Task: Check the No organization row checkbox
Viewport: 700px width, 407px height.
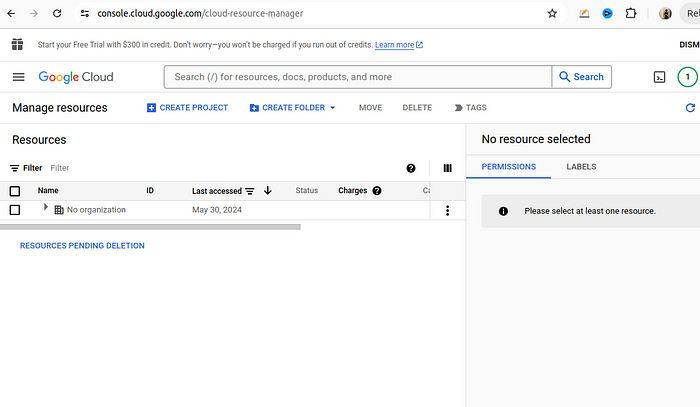Action: tap(15, 210)
